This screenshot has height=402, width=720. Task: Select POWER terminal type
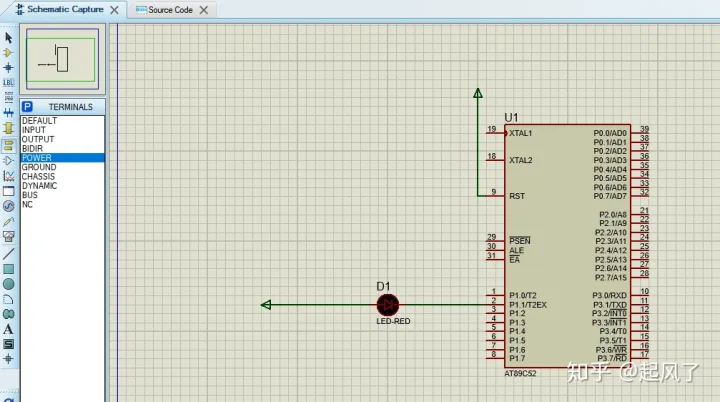pos(62,158)
